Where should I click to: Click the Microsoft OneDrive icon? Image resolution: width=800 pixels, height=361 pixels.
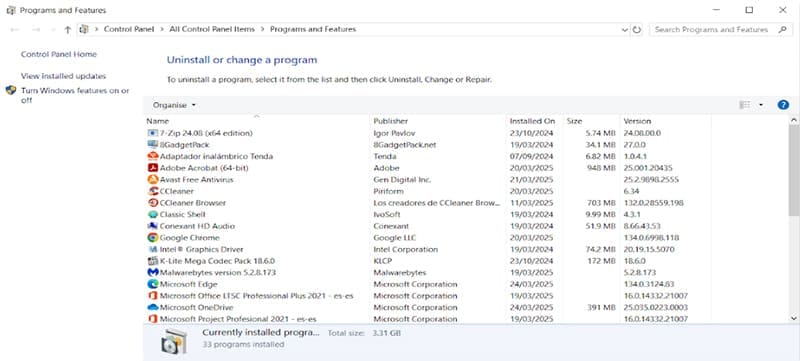(x=153, y=307)
